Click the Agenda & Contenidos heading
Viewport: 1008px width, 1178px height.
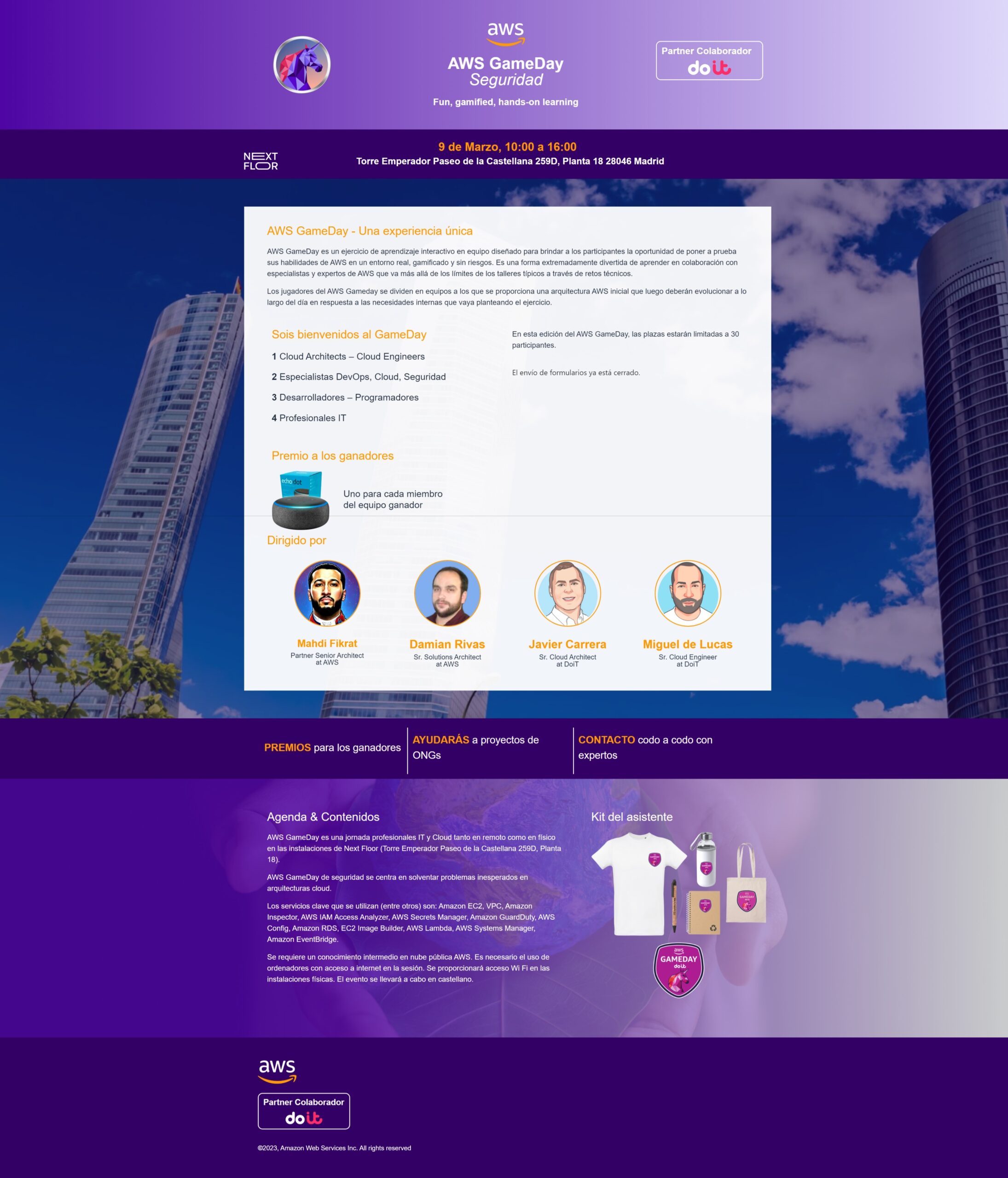(323, 817)
